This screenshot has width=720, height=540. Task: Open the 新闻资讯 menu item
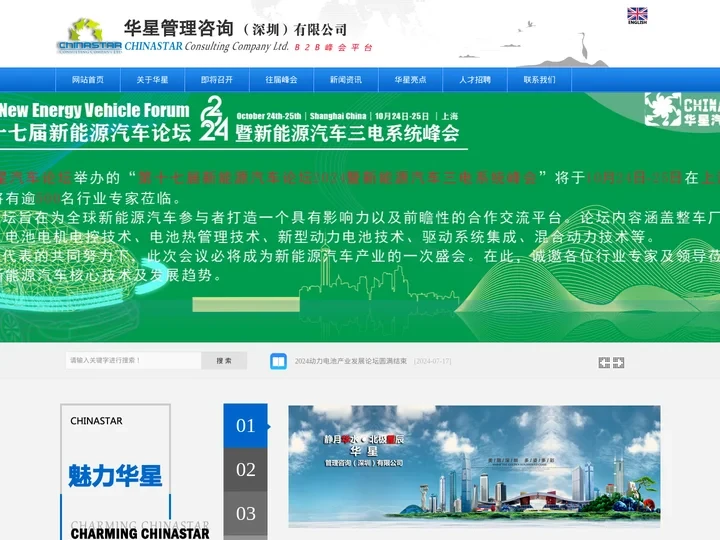click(346, 80)
